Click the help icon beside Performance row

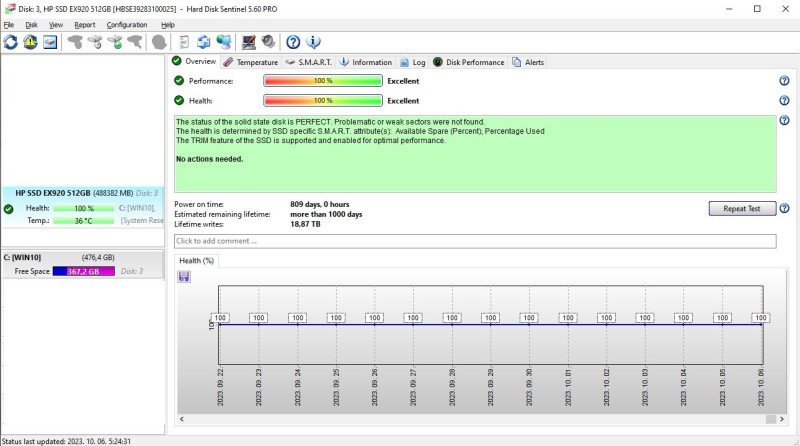point(784,81)
